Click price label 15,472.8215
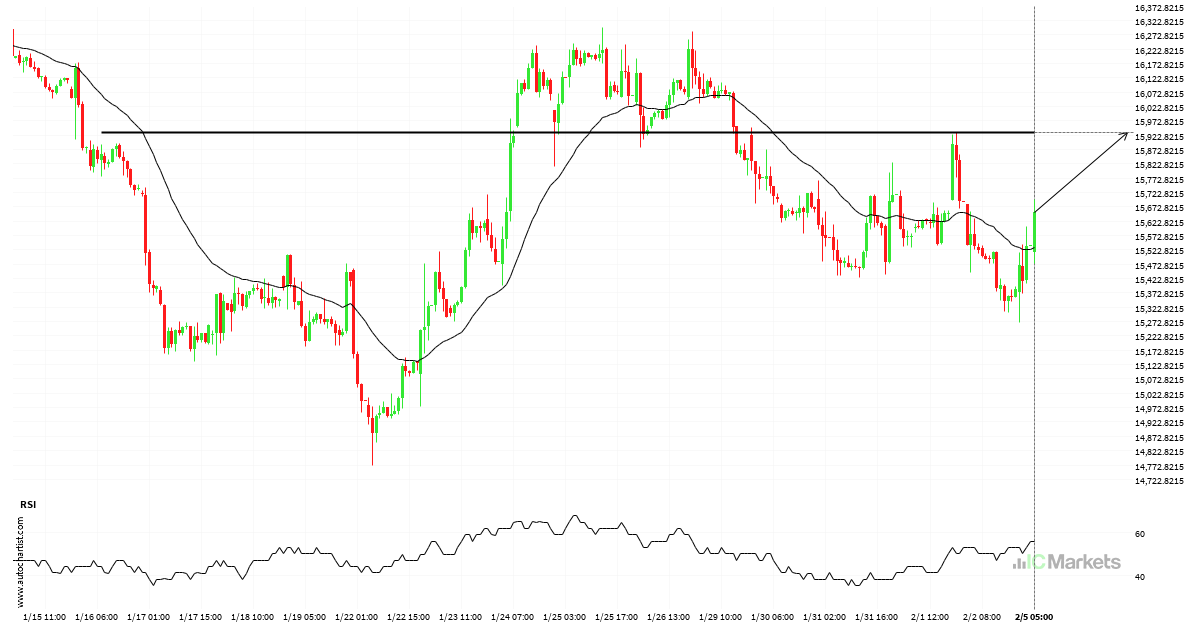 point(1160,266)
